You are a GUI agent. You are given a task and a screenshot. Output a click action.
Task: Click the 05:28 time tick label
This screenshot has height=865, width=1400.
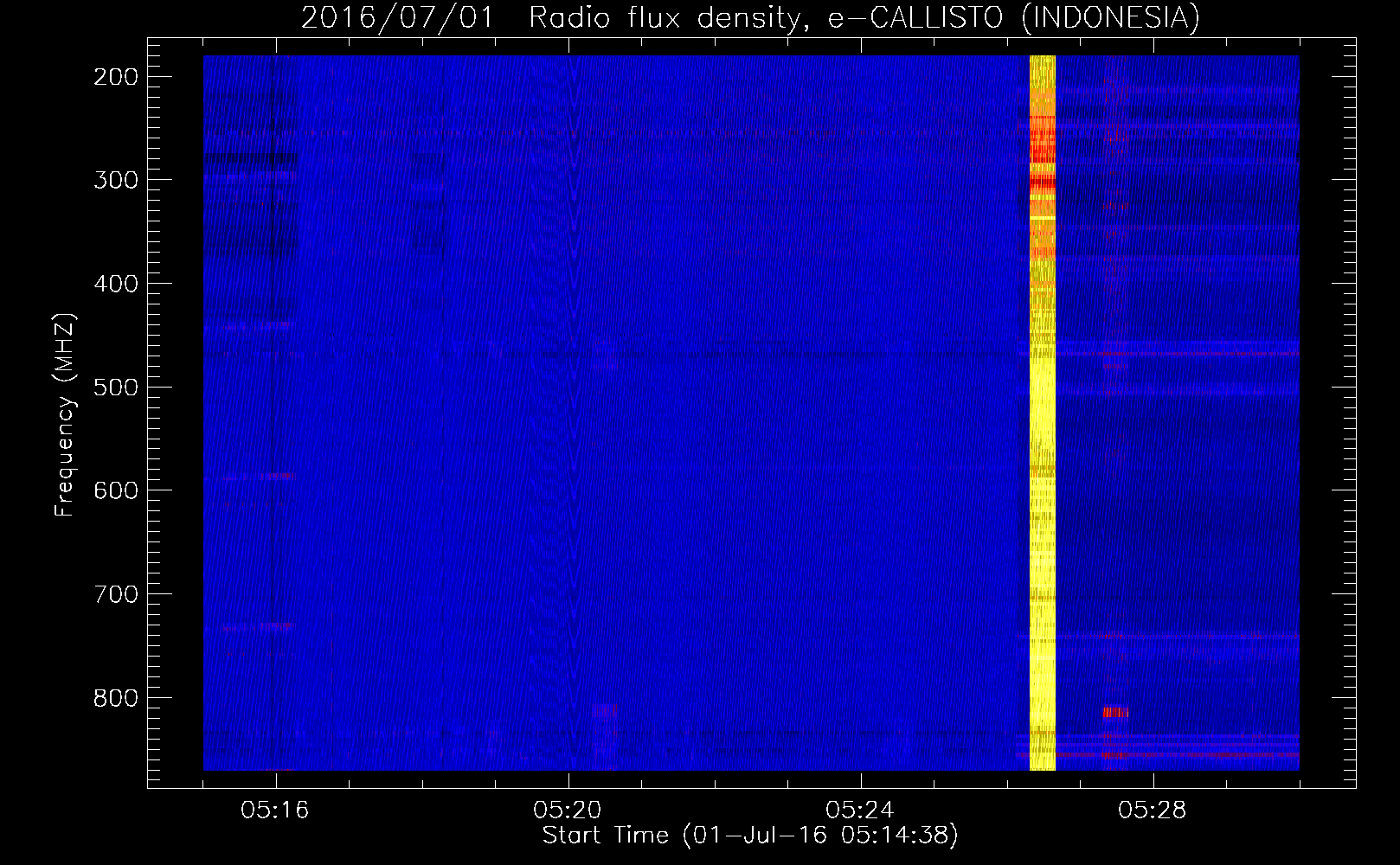tap(1153, 811)
